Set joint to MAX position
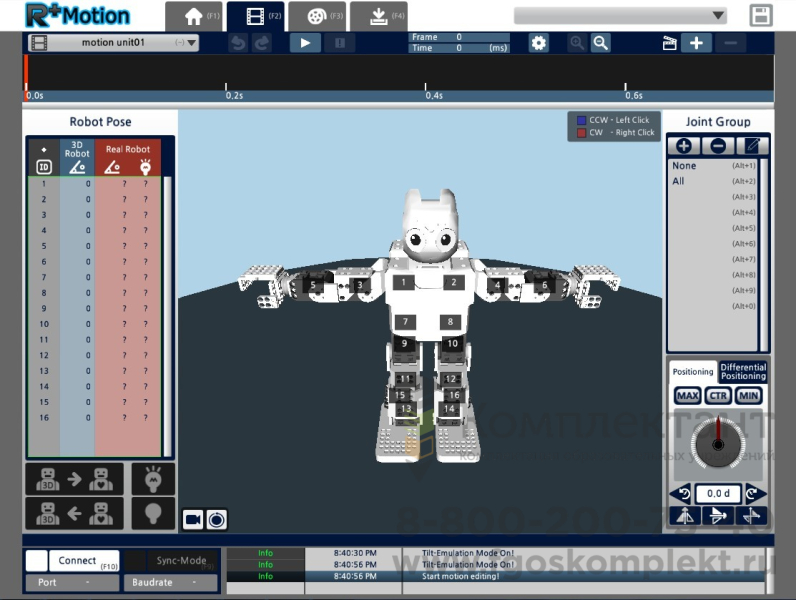Image resolution: width=796 pixels, height=600 pixels. point(687,396)
